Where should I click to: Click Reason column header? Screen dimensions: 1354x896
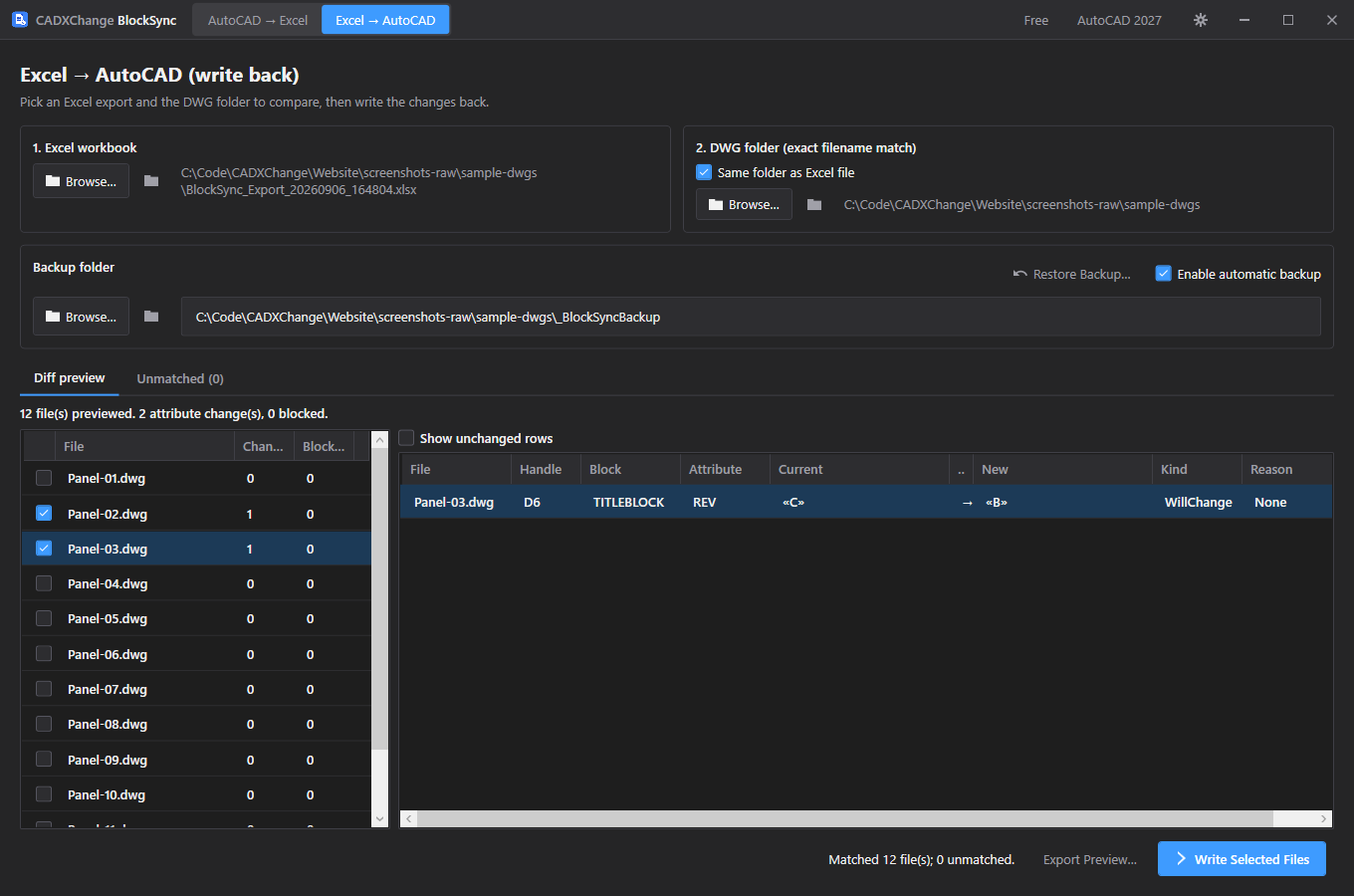coord(1286,469)
